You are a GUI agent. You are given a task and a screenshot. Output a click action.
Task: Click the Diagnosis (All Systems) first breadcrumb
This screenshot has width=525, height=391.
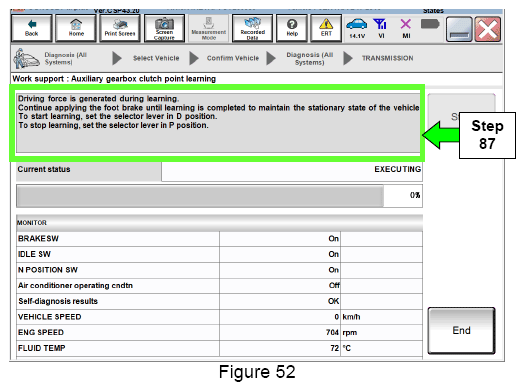point(66,58)
